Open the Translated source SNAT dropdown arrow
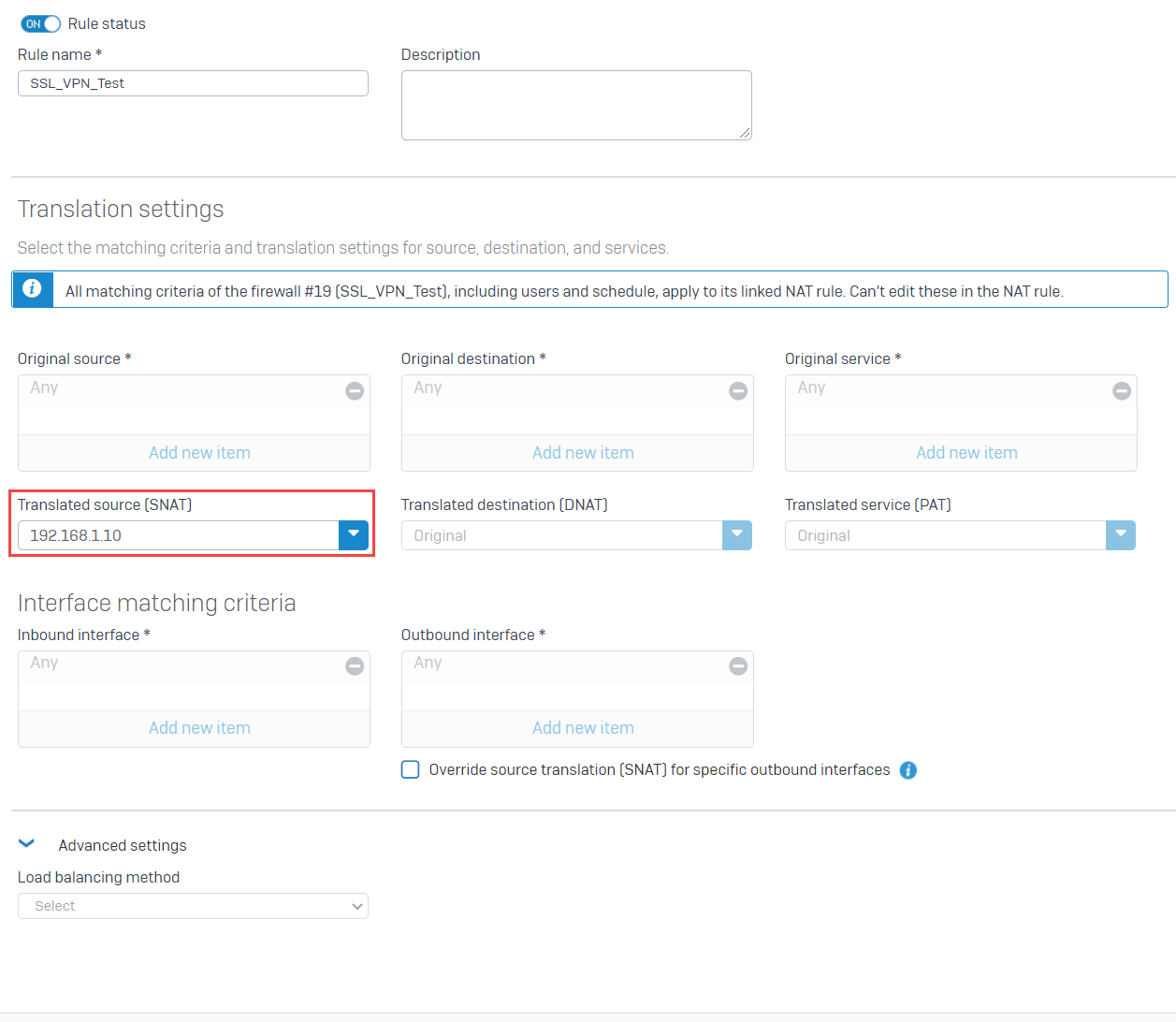Viewport: 1176px width, 1022px height. (x=354, y=534)
